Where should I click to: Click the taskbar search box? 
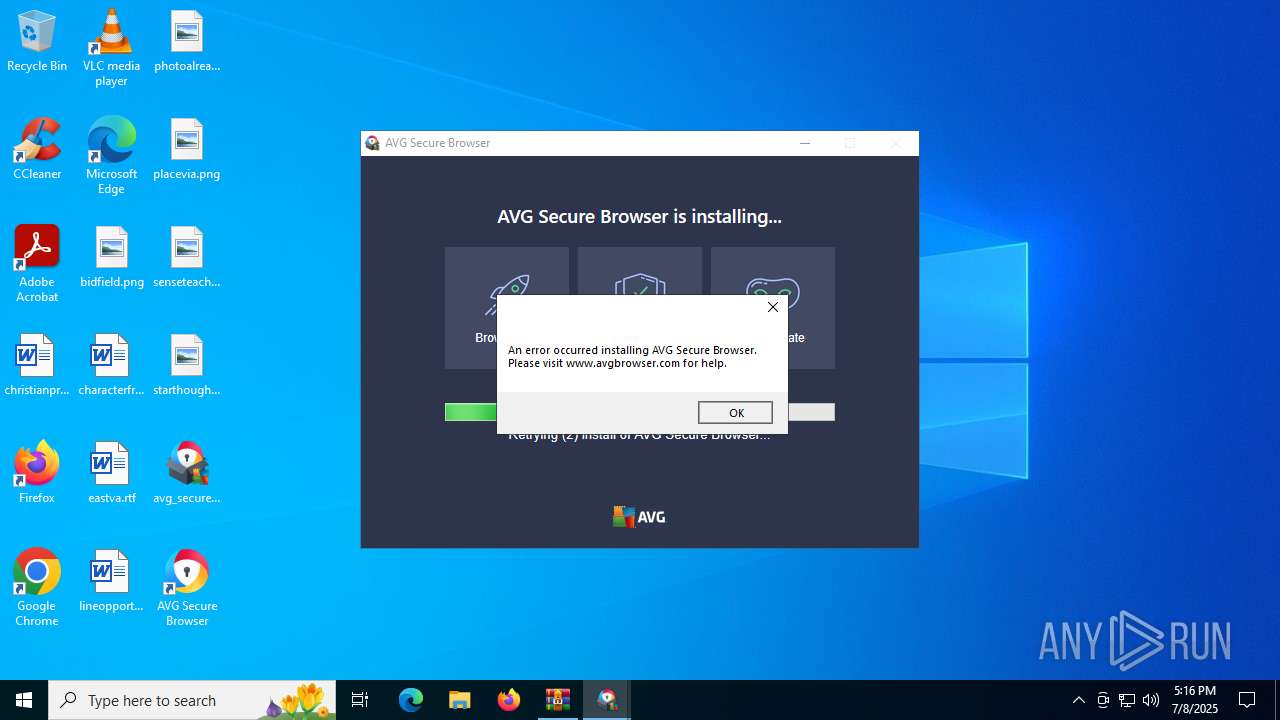tap(192, 700)
